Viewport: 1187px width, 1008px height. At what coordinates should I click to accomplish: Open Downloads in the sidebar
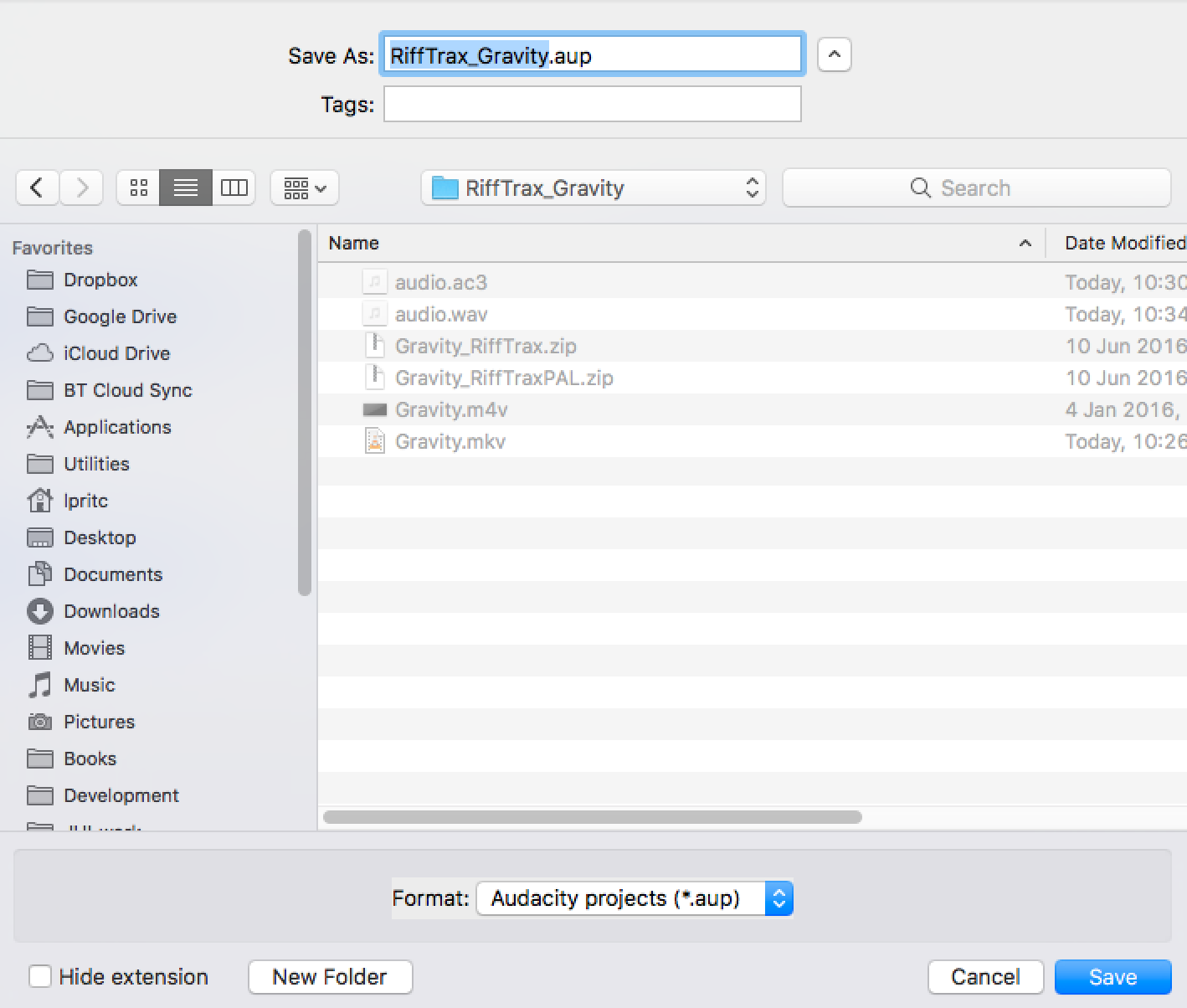(111, 611)
